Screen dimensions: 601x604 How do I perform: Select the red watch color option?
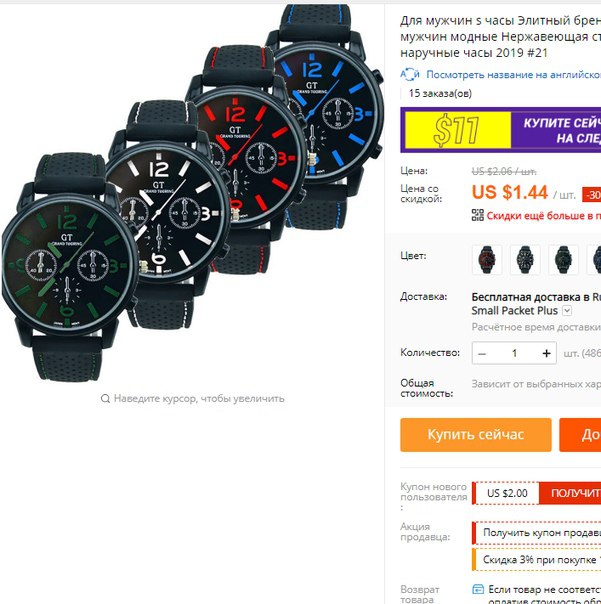coord(487,260)
